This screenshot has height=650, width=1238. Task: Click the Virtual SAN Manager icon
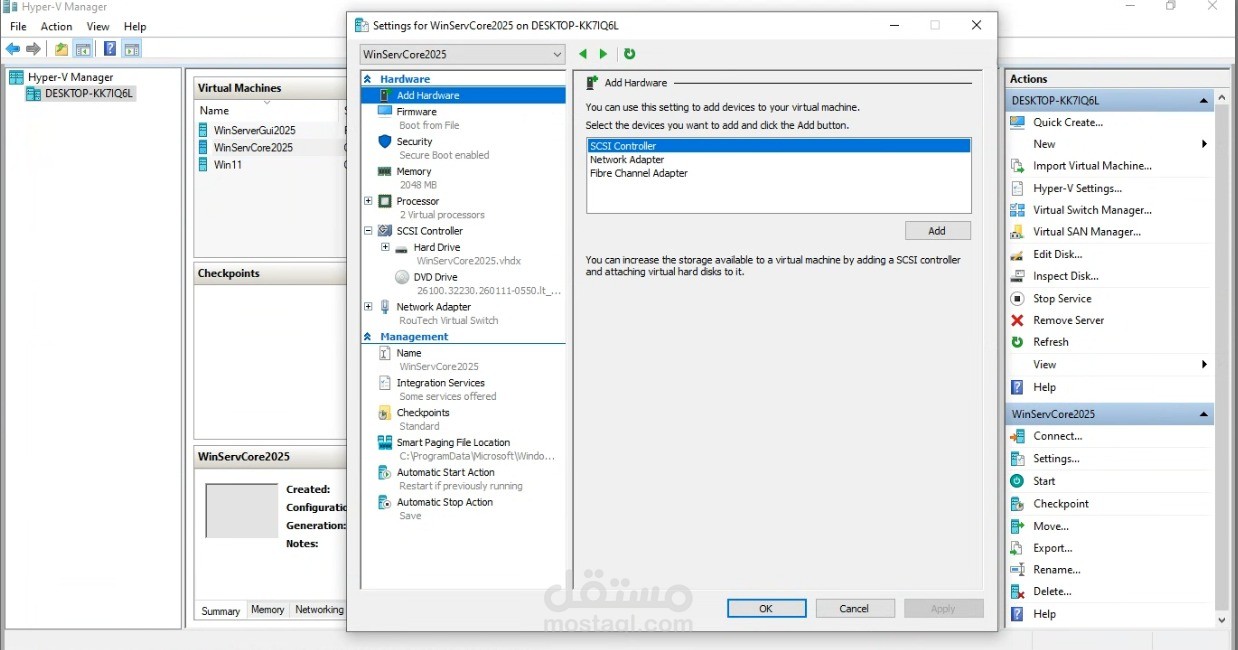click(1017, 232)
